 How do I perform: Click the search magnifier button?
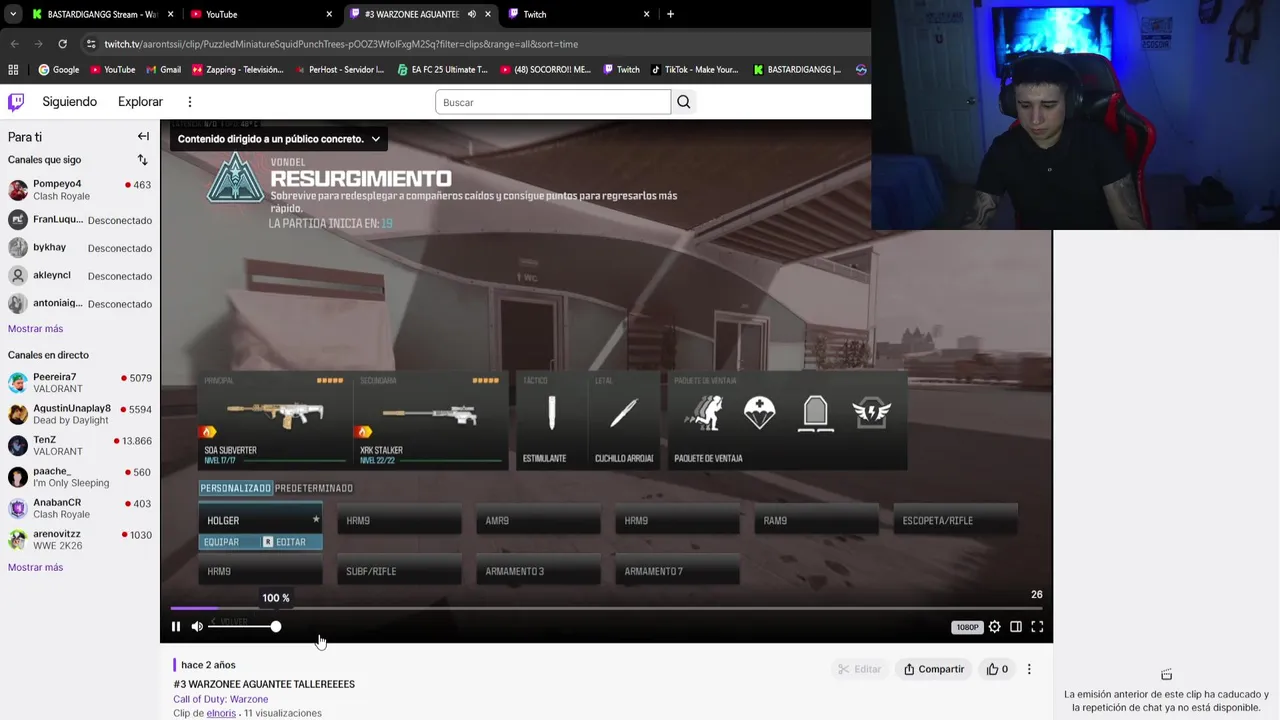(x=684, y=102)
